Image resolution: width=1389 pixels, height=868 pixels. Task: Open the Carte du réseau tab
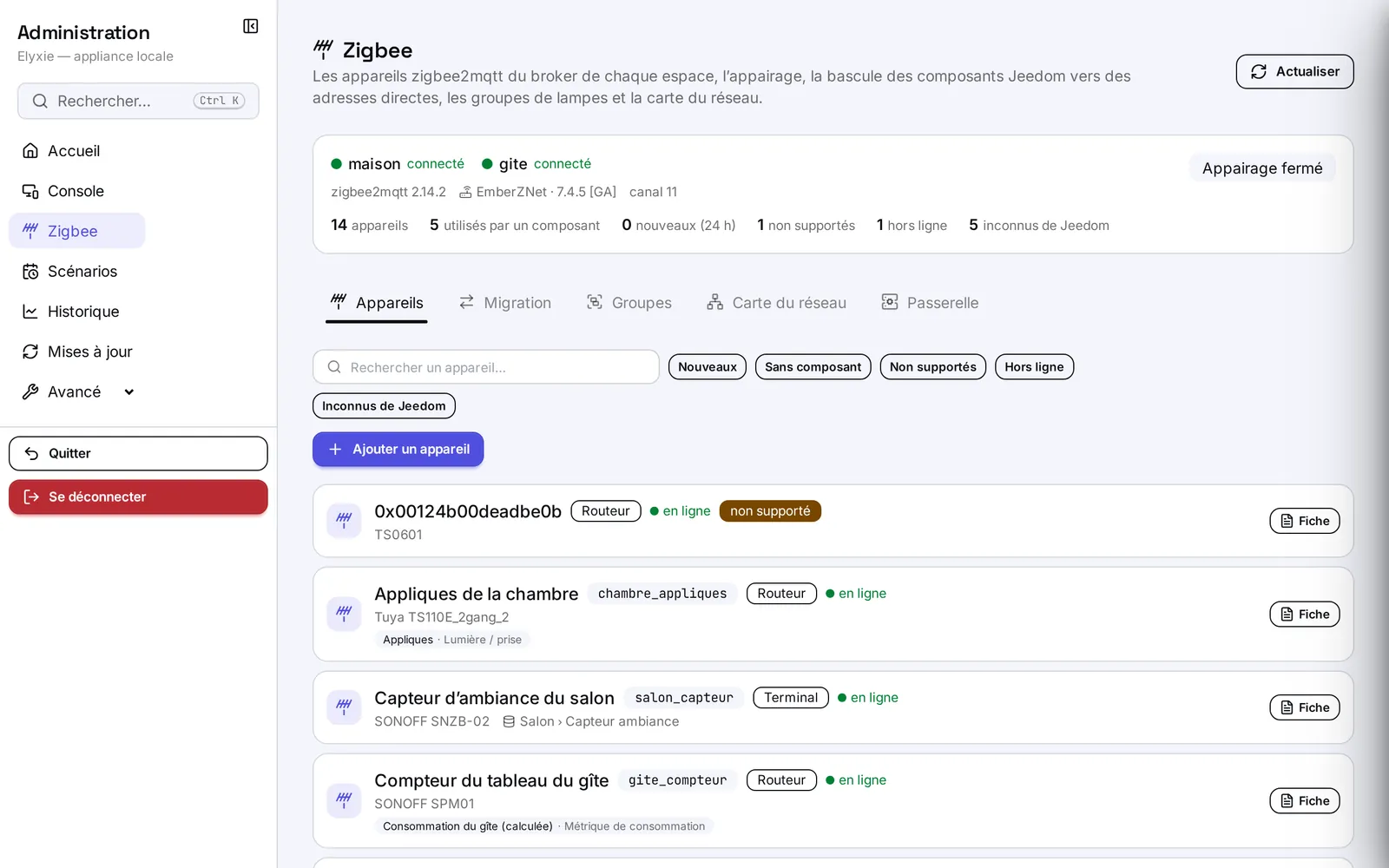coord(776,303)
